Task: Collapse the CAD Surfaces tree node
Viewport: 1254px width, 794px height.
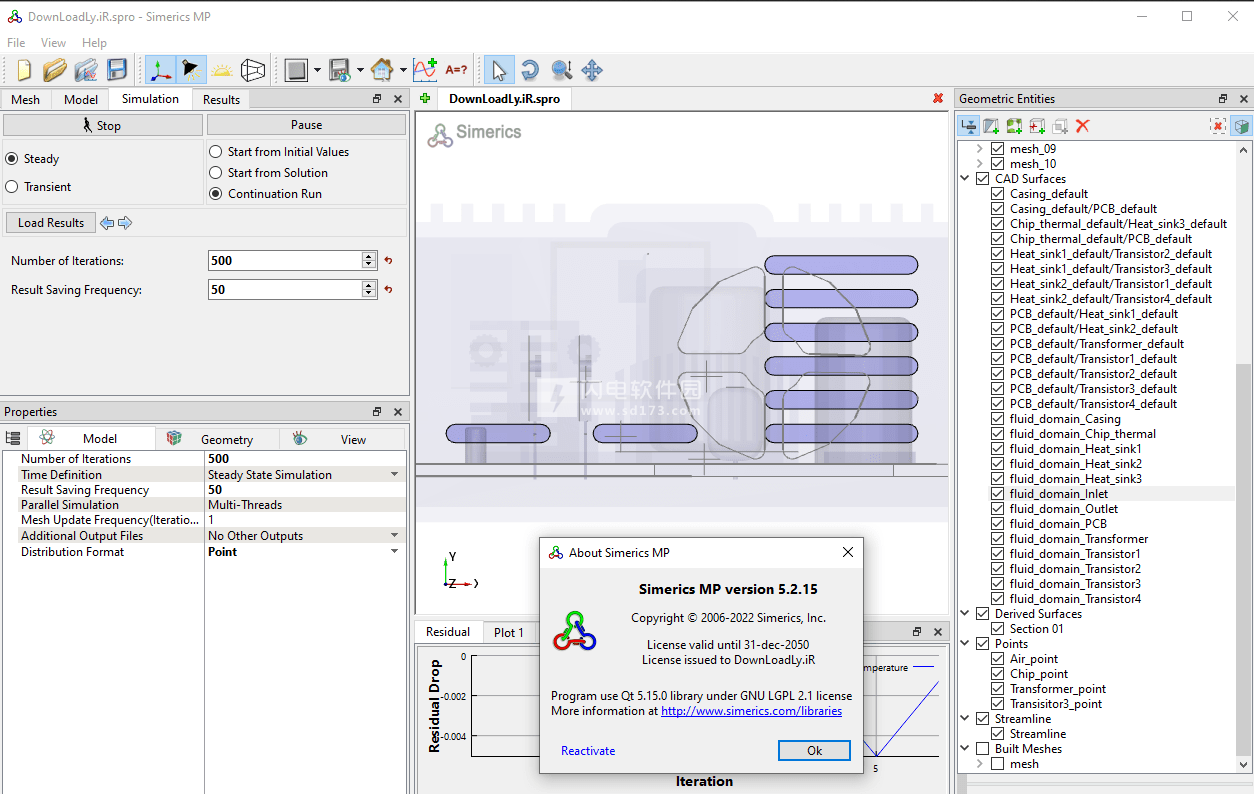Action: [x=966, y=179]
